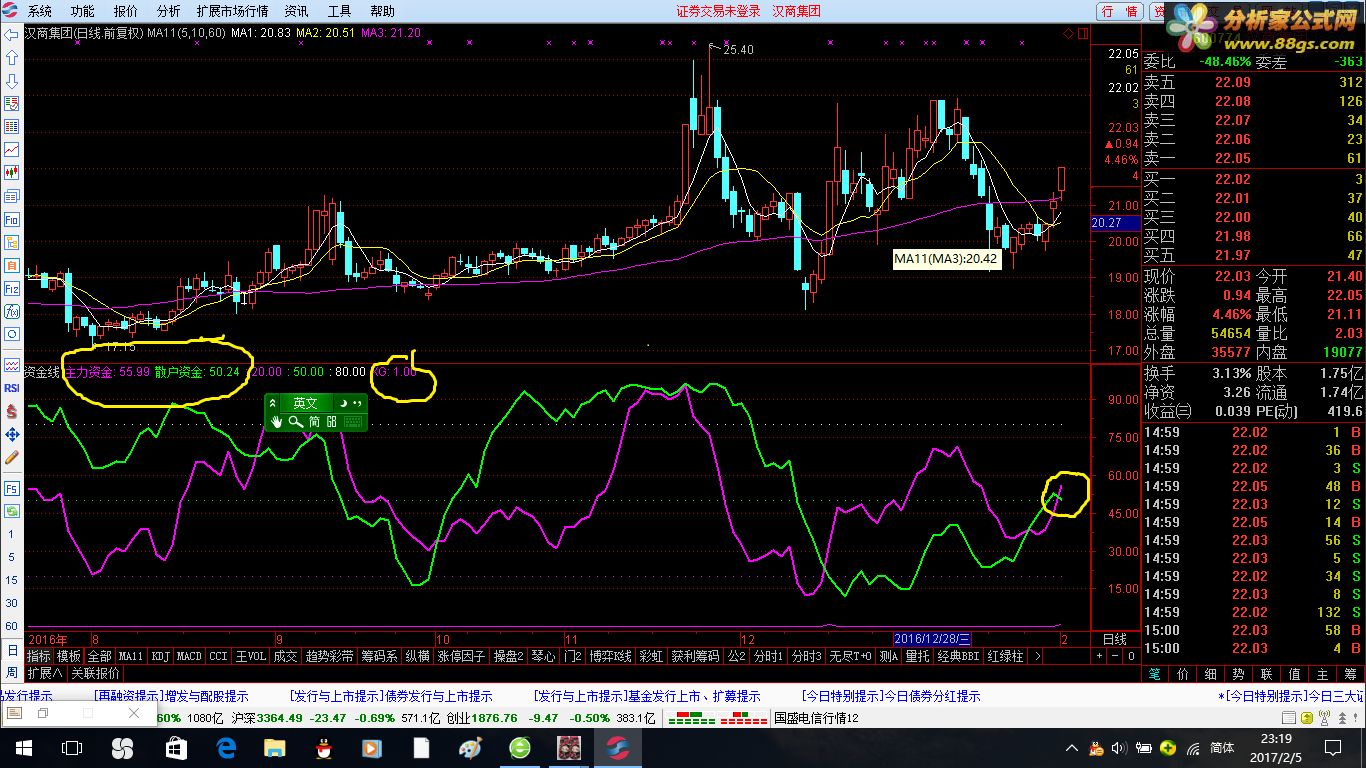Image resolution: width=1366 pixels, height=768 pixels.
Task: Select the 5-minute period in sidebar
Action: (x=12, y=557)
